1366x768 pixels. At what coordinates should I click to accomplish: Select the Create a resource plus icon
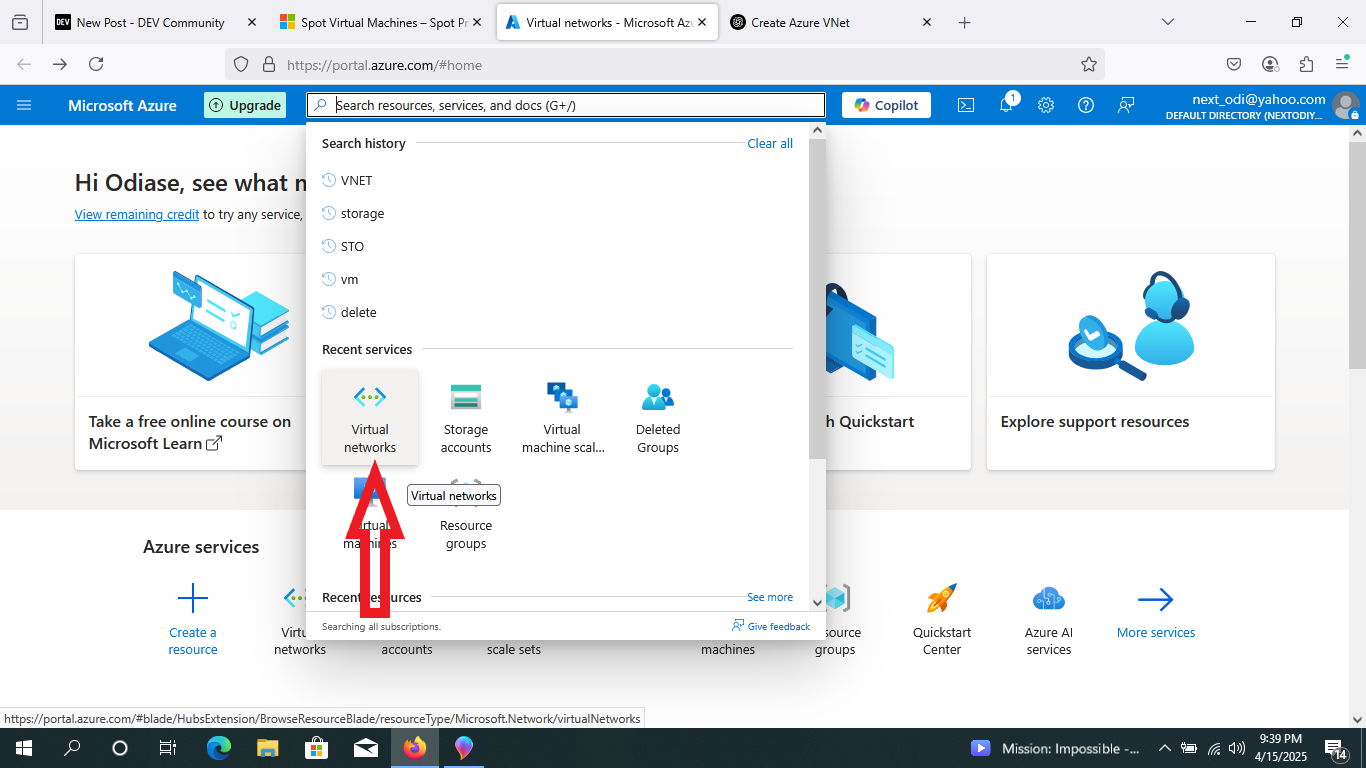click(x=193, y=599)
